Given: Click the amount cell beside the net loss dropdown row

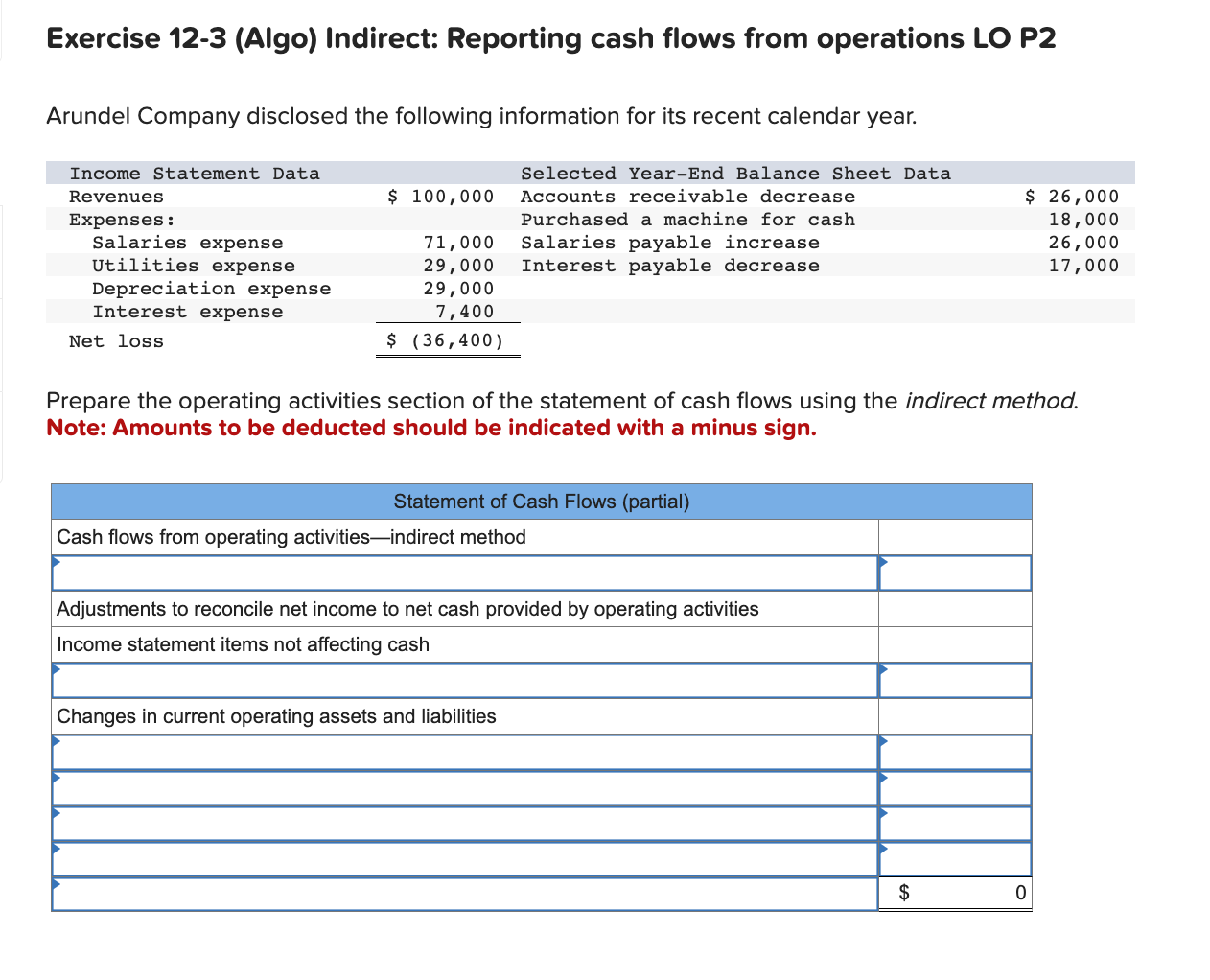Looking at the screenshot, I should (x=955, y=572).
